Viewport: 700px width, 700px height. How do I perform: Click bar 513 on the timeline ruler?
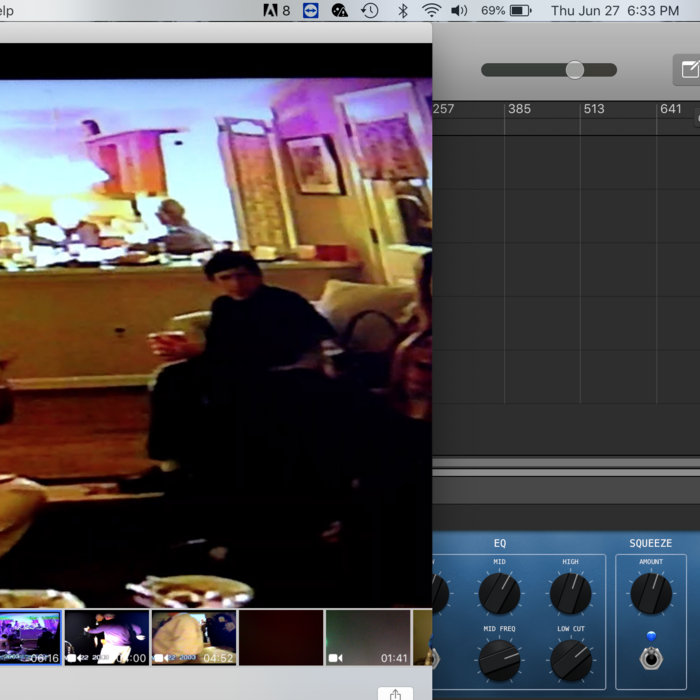pos(593,109)
